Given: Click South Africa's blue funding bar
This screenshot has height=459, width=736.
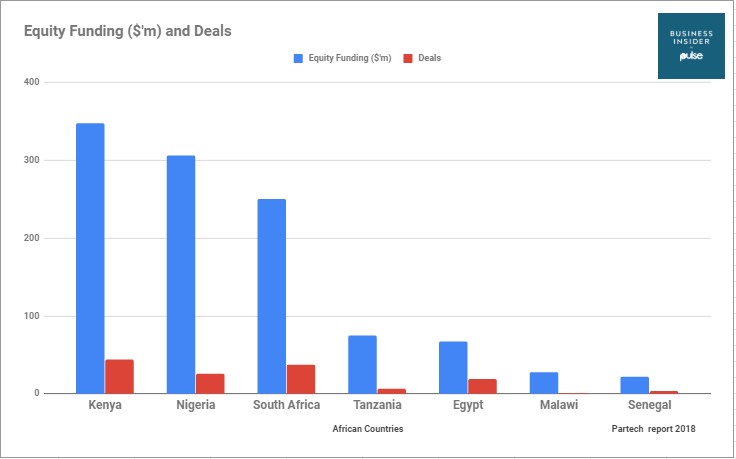Looking at the screenshot, I should [x=271, y=296].
